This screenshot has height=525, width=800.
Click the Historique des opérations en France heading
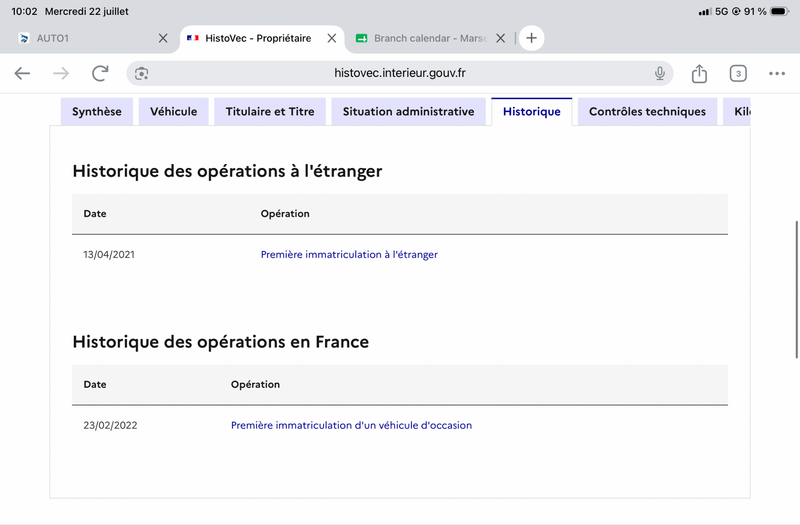click(220, 342)
